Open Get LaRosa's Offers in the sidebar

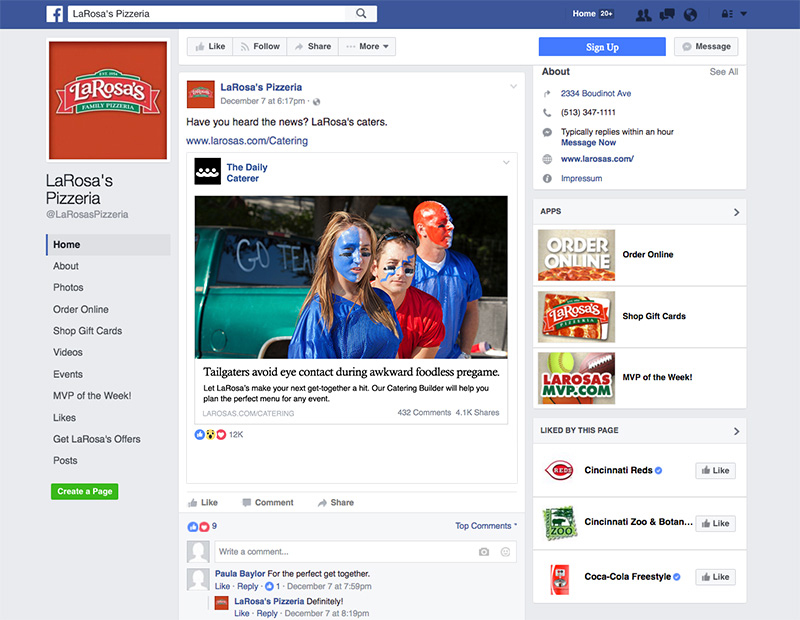pyautogui.click(x=96, y=439)
